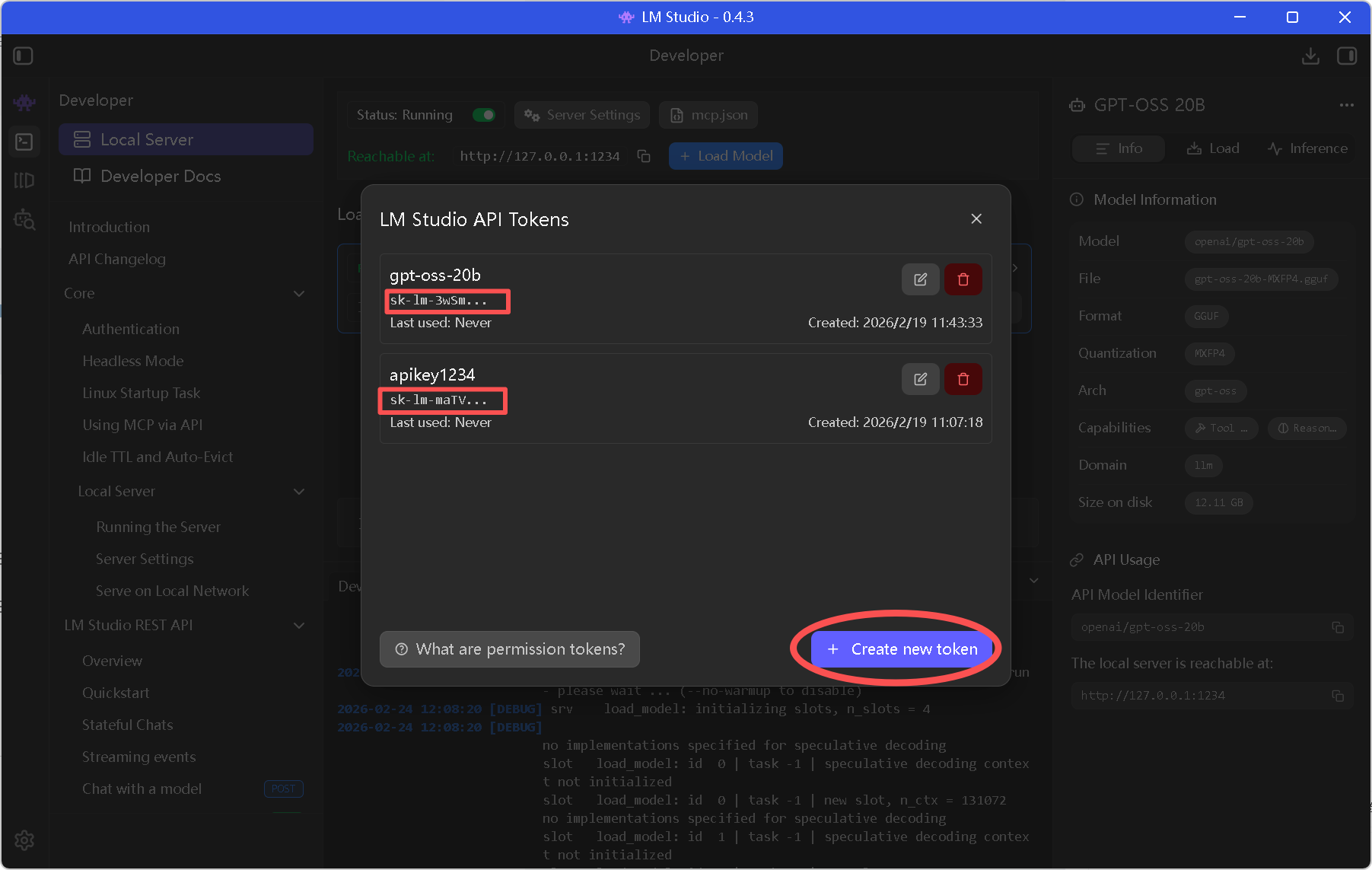Click the Load Model button
The height and width of the screenshot is (870, 1372).
point(726,156)
